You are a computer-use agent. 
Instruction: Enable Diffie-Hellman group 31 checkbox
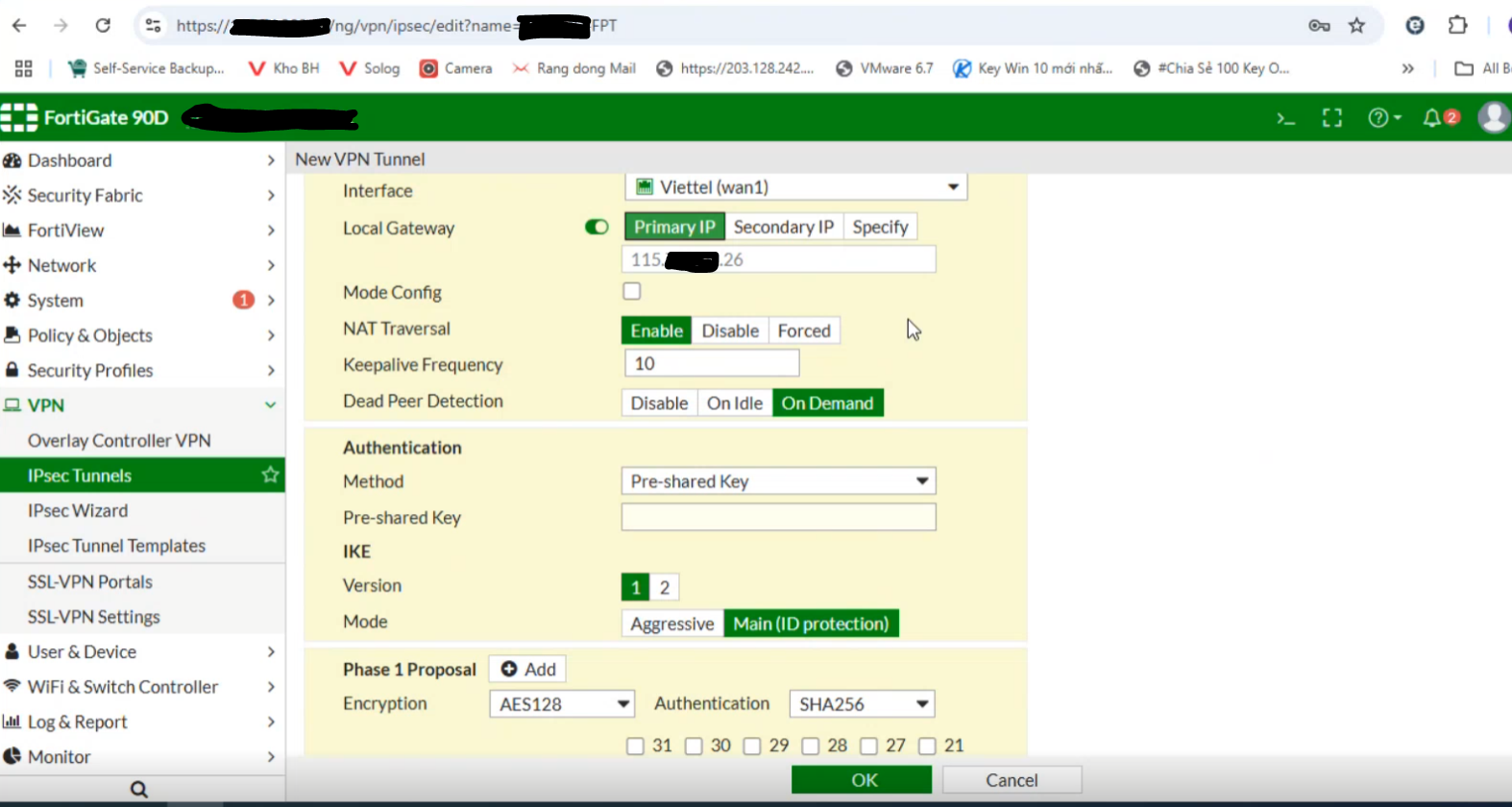635,746
